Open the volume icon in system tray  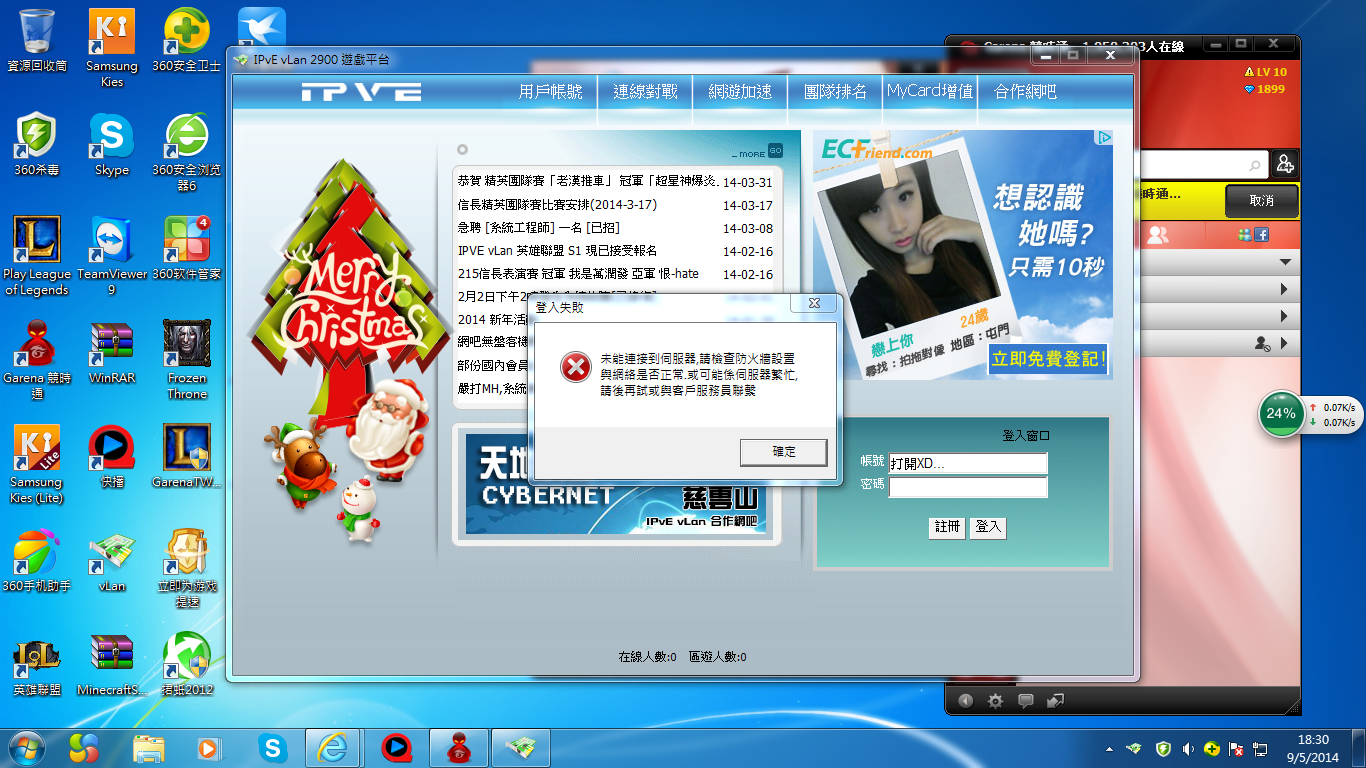[x=1187, y=748]
